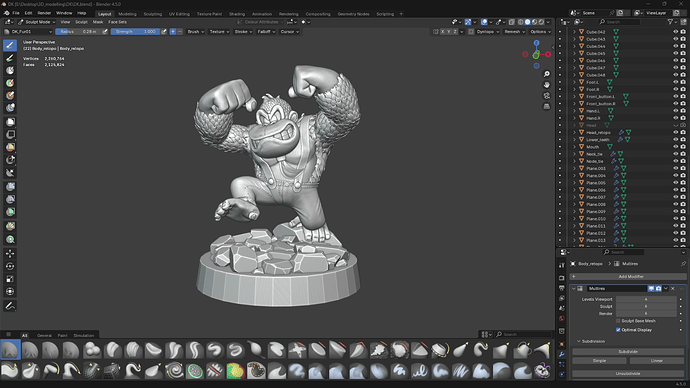This screenshot has width=690, height=388.
Task: Open the Sculpt Mode dropdown
Action: pyautogui.click(x=37, y=22)
